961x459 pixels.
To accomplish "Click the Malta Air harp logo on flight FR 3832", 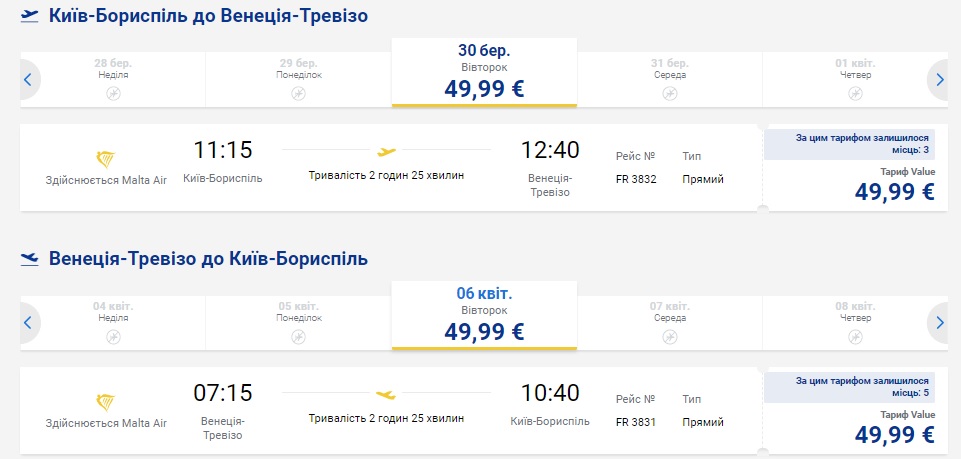I will tap(105, 159).
